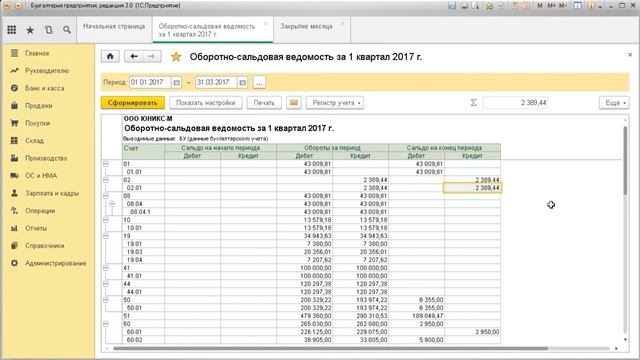Collapse account 19 group

(106, 236)
